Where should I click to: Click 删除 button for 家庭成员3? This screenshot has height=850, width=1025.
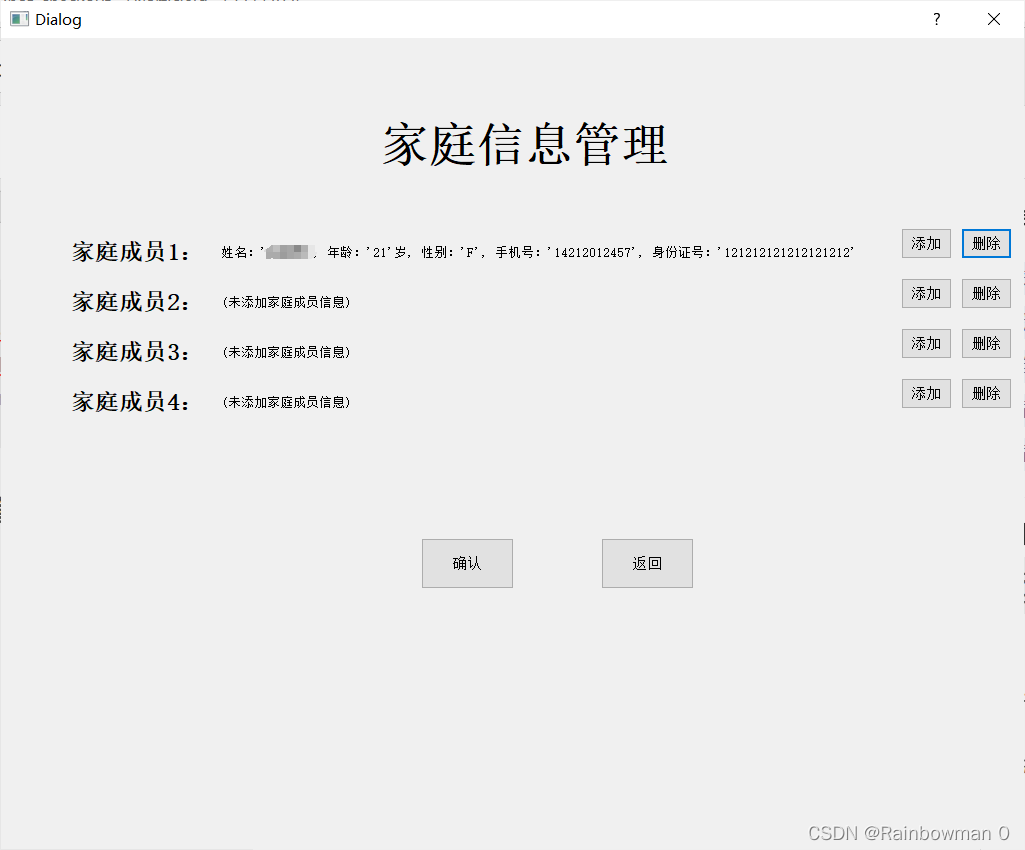[986, 343]
